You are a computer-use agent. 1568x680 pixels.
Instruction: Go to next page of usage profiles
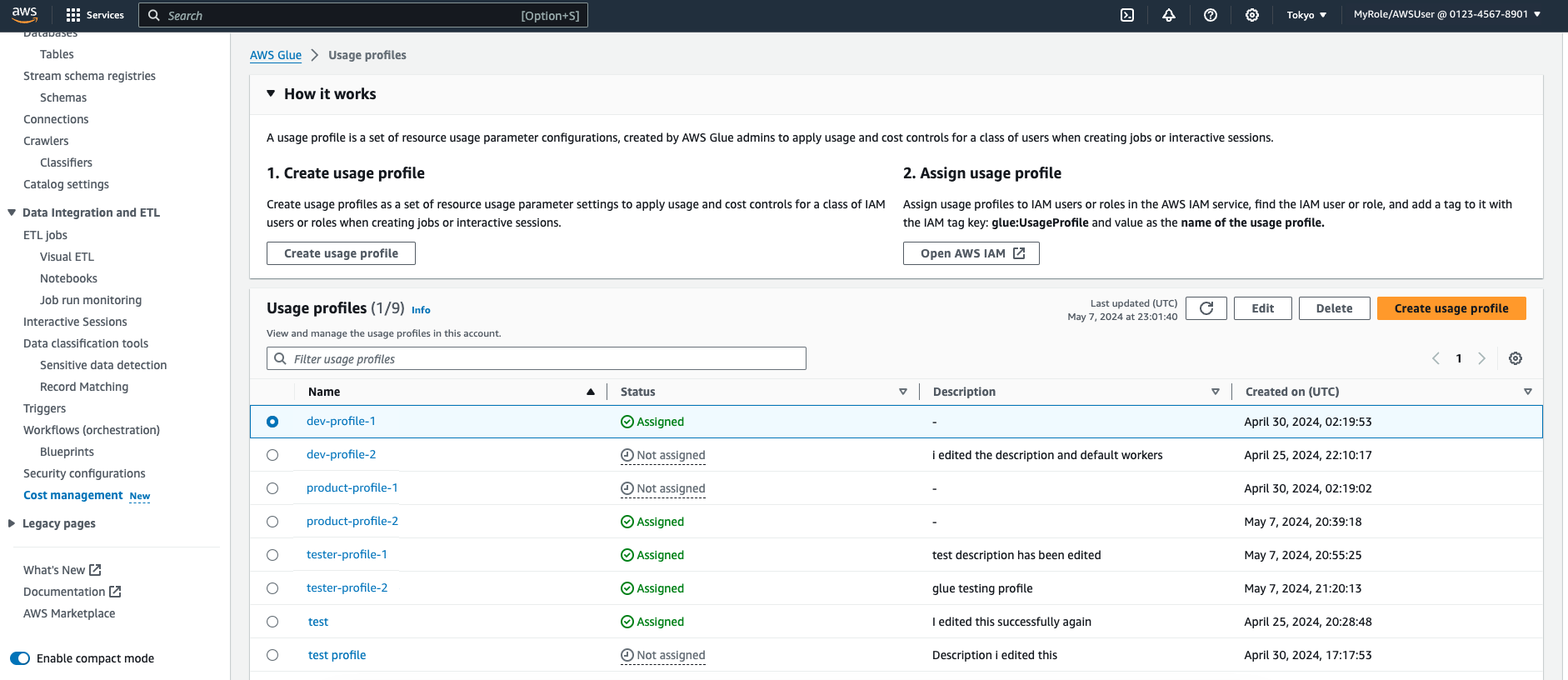tap(1481, 358)
